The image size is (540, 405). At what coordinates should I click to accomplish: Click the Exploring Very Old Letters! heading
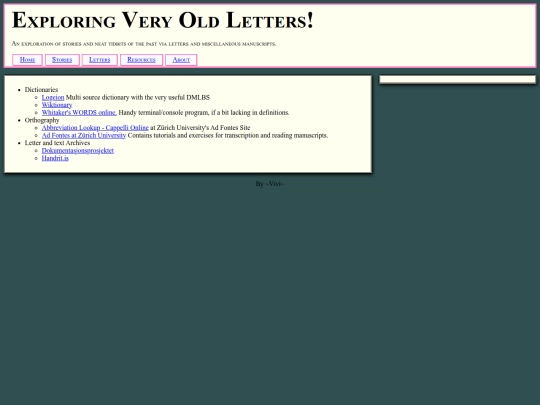point(163,20)
